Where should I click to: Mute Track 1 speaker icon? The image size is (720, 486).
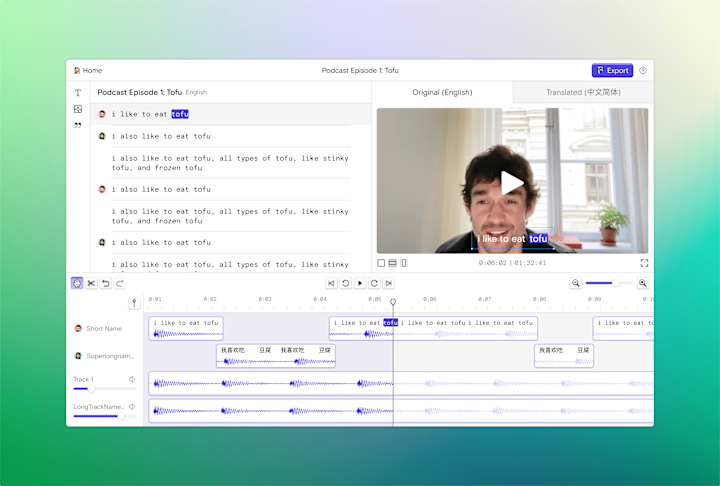click(132, 379)
